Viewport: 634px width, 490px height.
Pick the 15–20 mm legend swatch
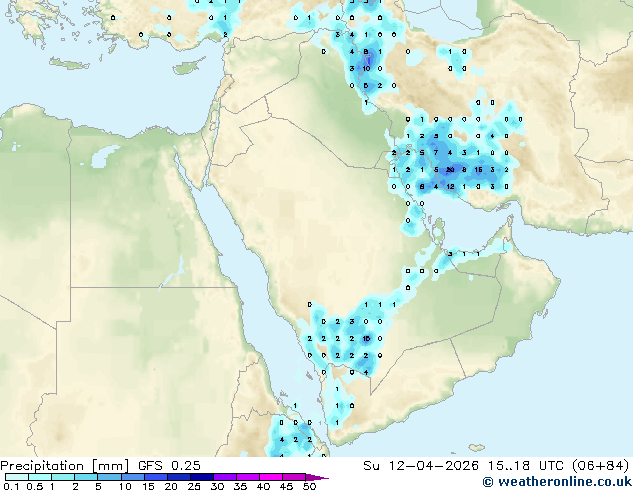[155, 477]
